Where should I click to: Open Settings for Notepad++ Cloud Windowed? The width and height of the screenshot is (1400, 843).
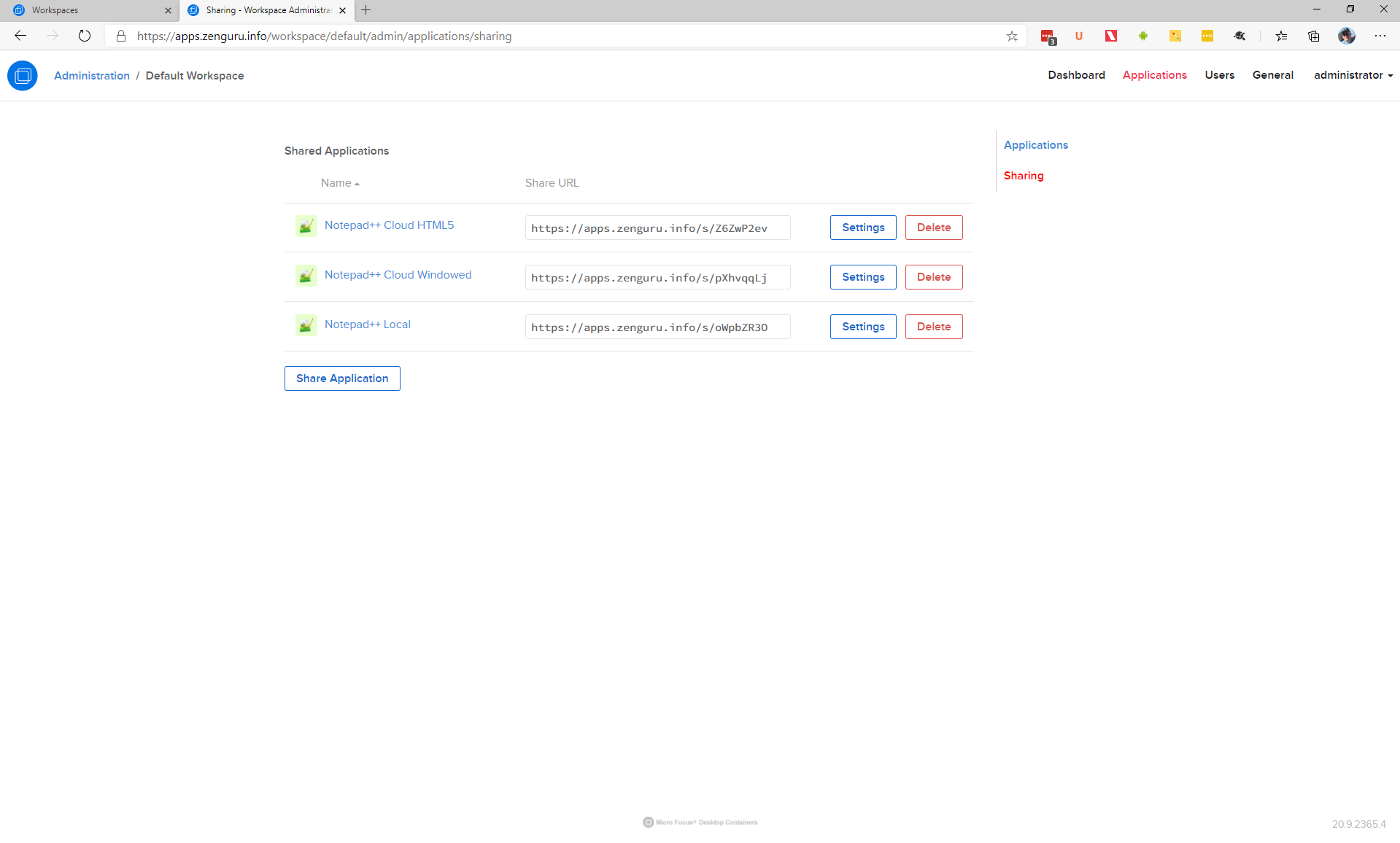(x=863, y=277)
